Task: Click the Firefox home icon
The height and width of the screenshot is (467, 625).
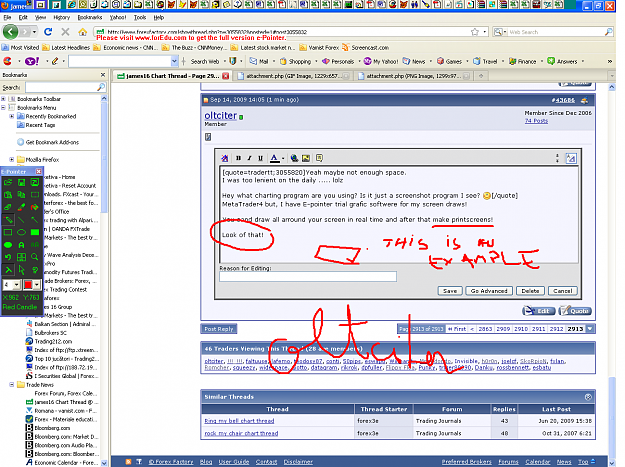Action: (83, 31)
